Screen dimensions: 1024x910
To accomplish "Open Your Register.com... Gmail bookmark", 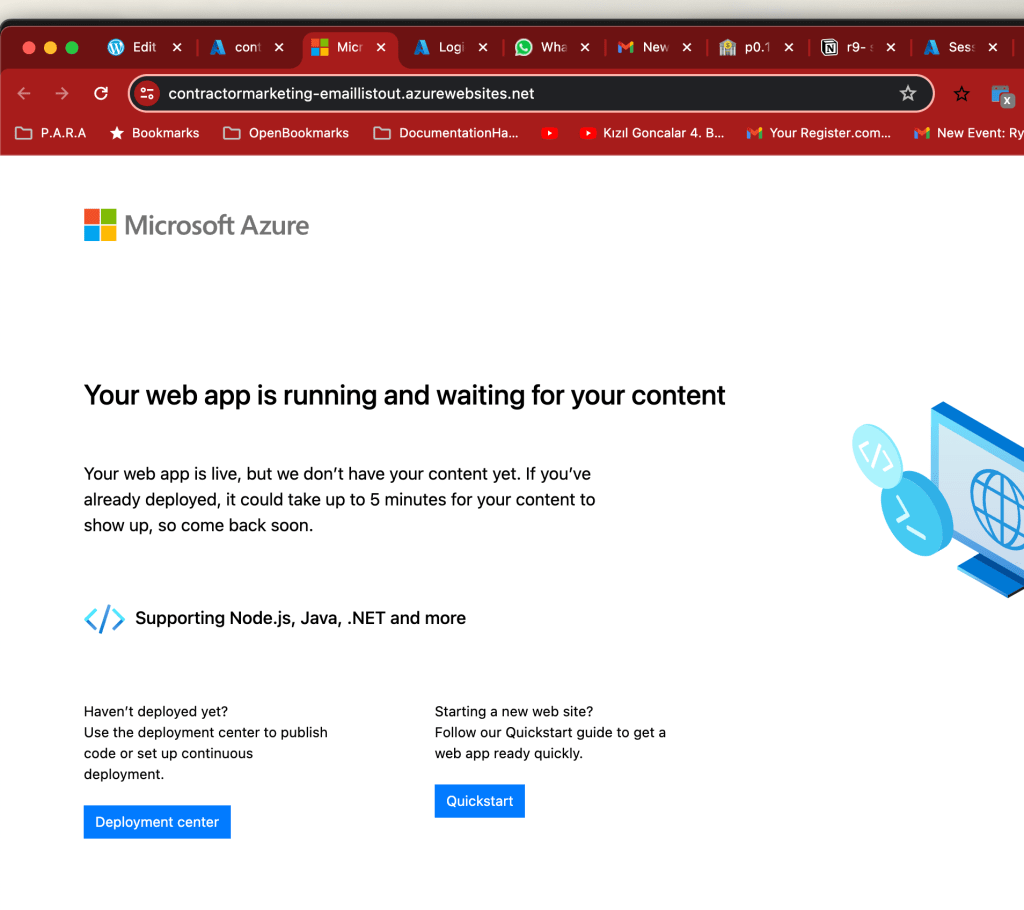I will coord(819,133).
